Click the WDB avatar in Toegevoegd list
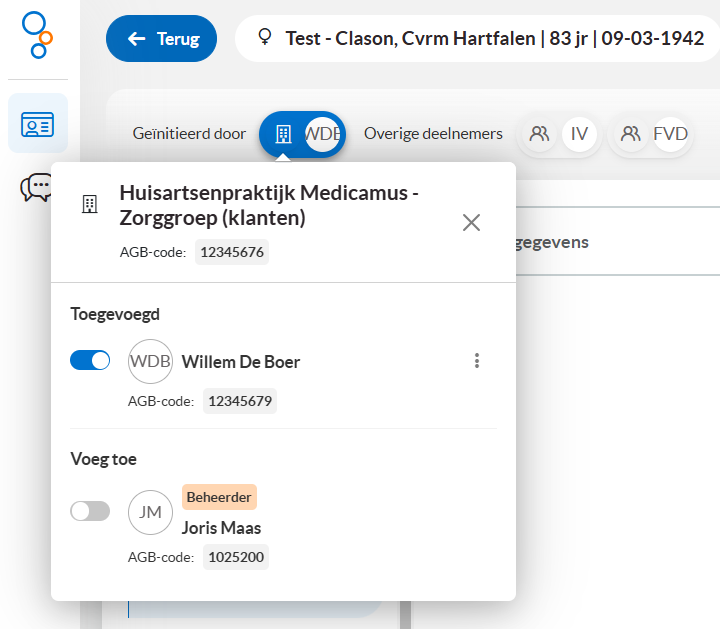The width and height of the screenshot is (720, 629). pos(150,361)
